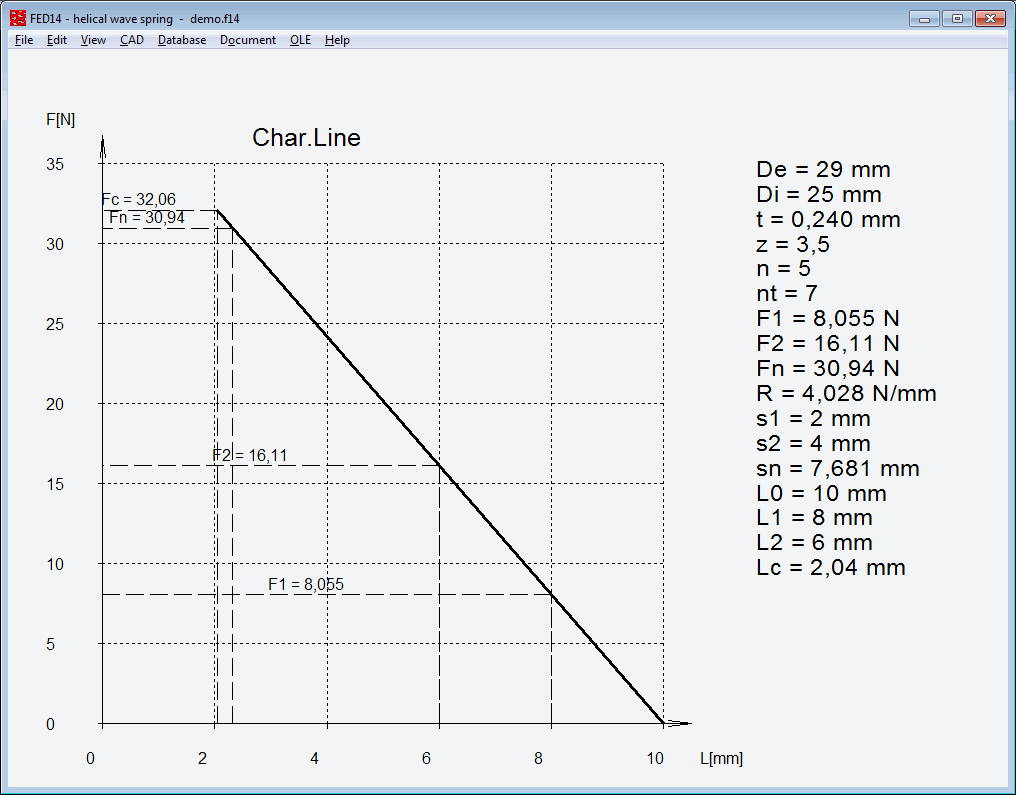
Task: Open the Document menu
Action: (248, 40)
